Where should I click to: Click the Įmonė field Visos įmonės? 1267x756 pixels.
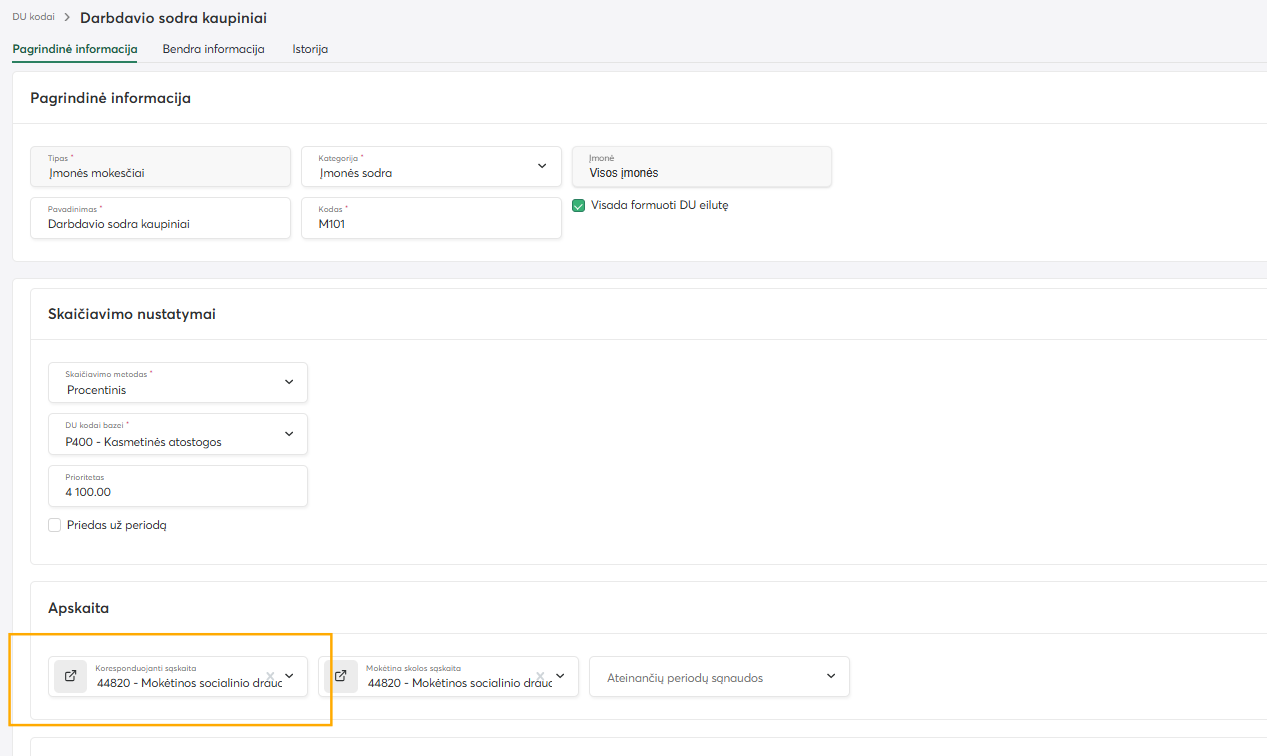[x=702, y=166]
